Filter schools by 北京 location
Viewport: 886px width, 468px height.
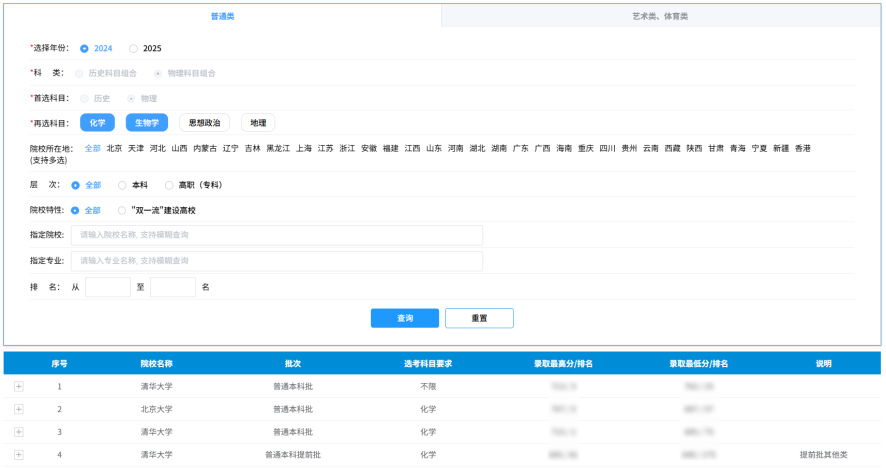tap(114, 148)
